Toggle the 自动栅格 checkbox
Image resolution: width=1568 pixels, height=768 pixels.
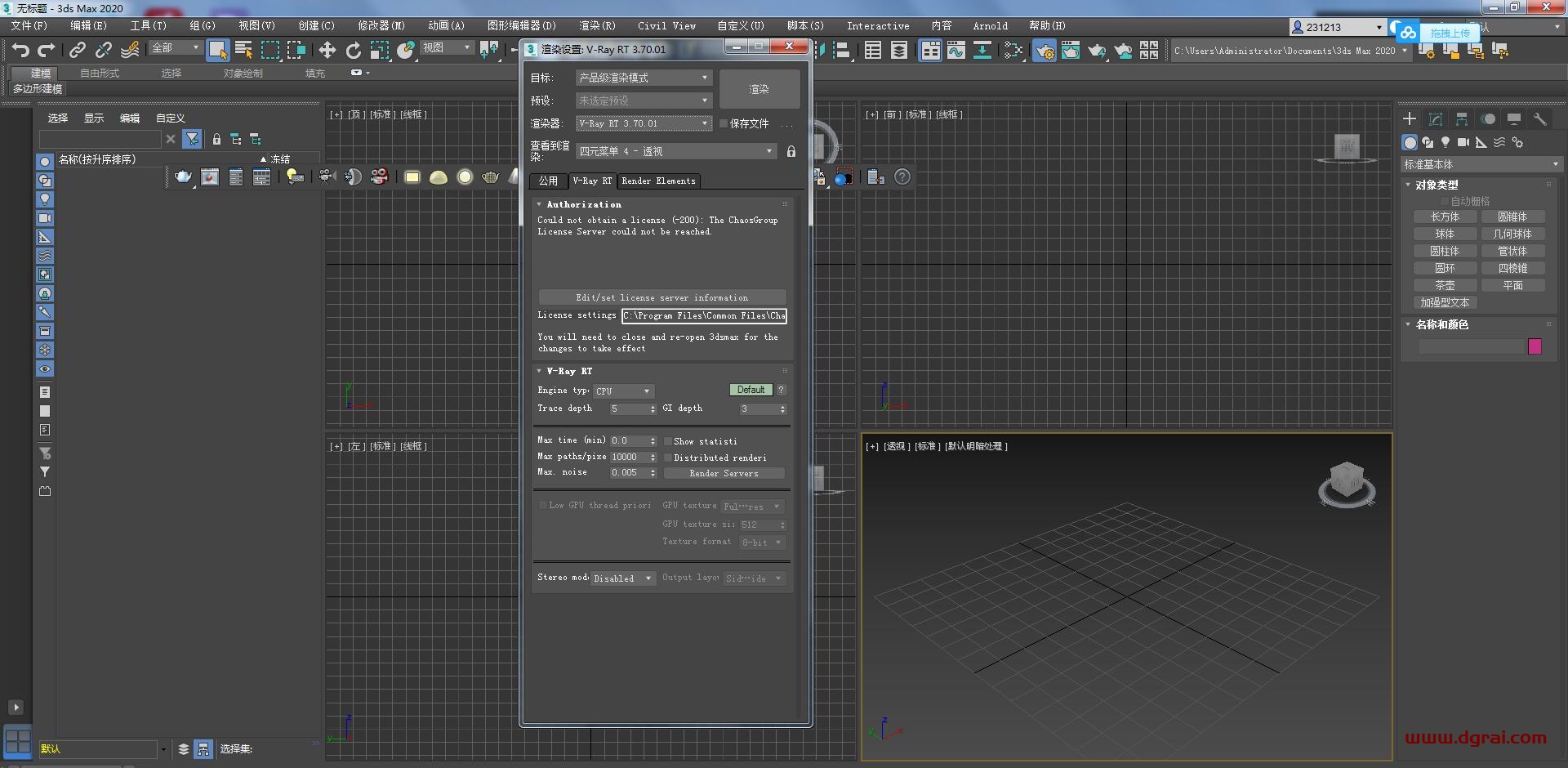point(1445,200)
